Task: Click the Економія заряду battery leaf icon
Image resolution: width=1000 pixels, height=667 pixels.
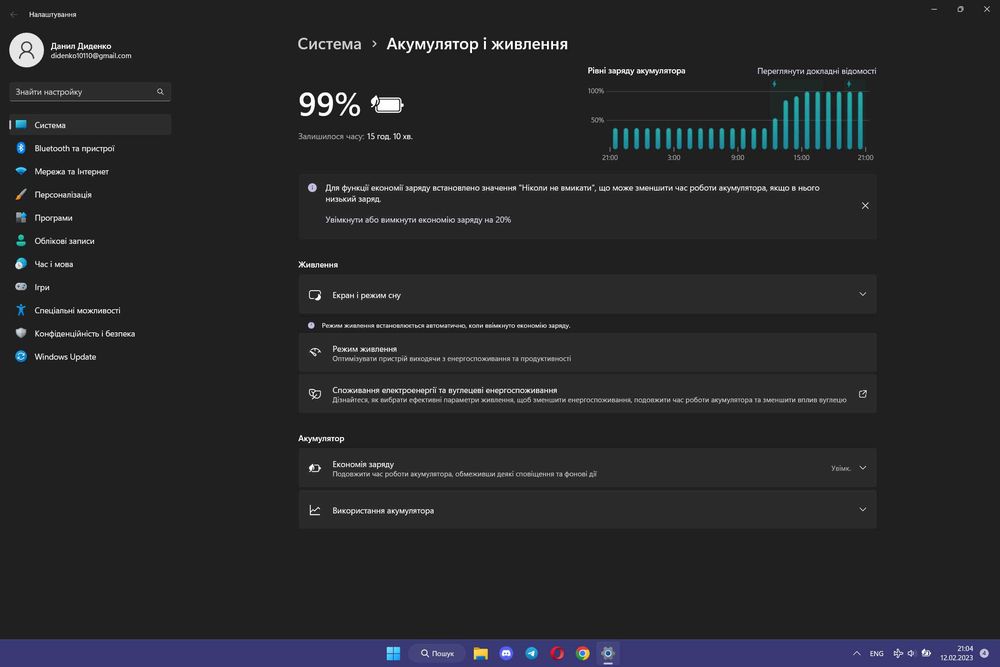Action: 315,468
